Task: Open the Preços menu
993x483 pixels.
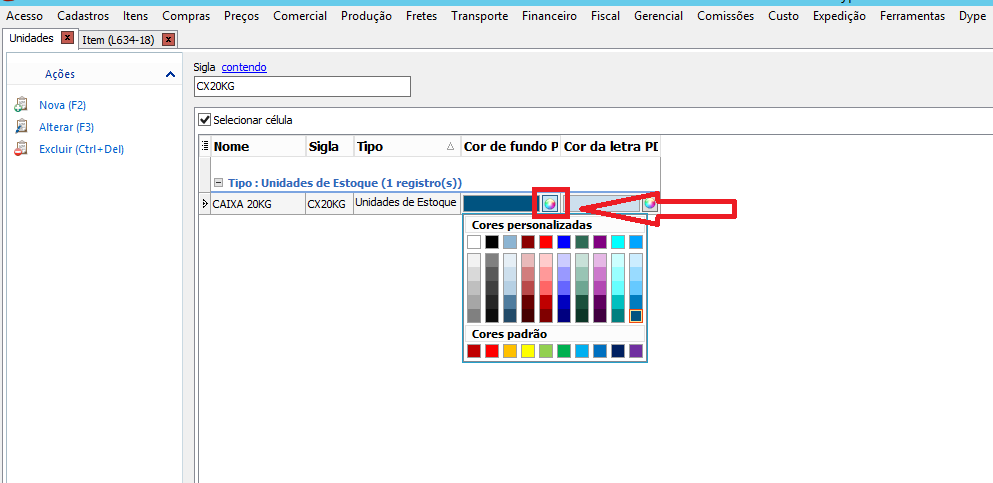Action: (x=241, y=16)
